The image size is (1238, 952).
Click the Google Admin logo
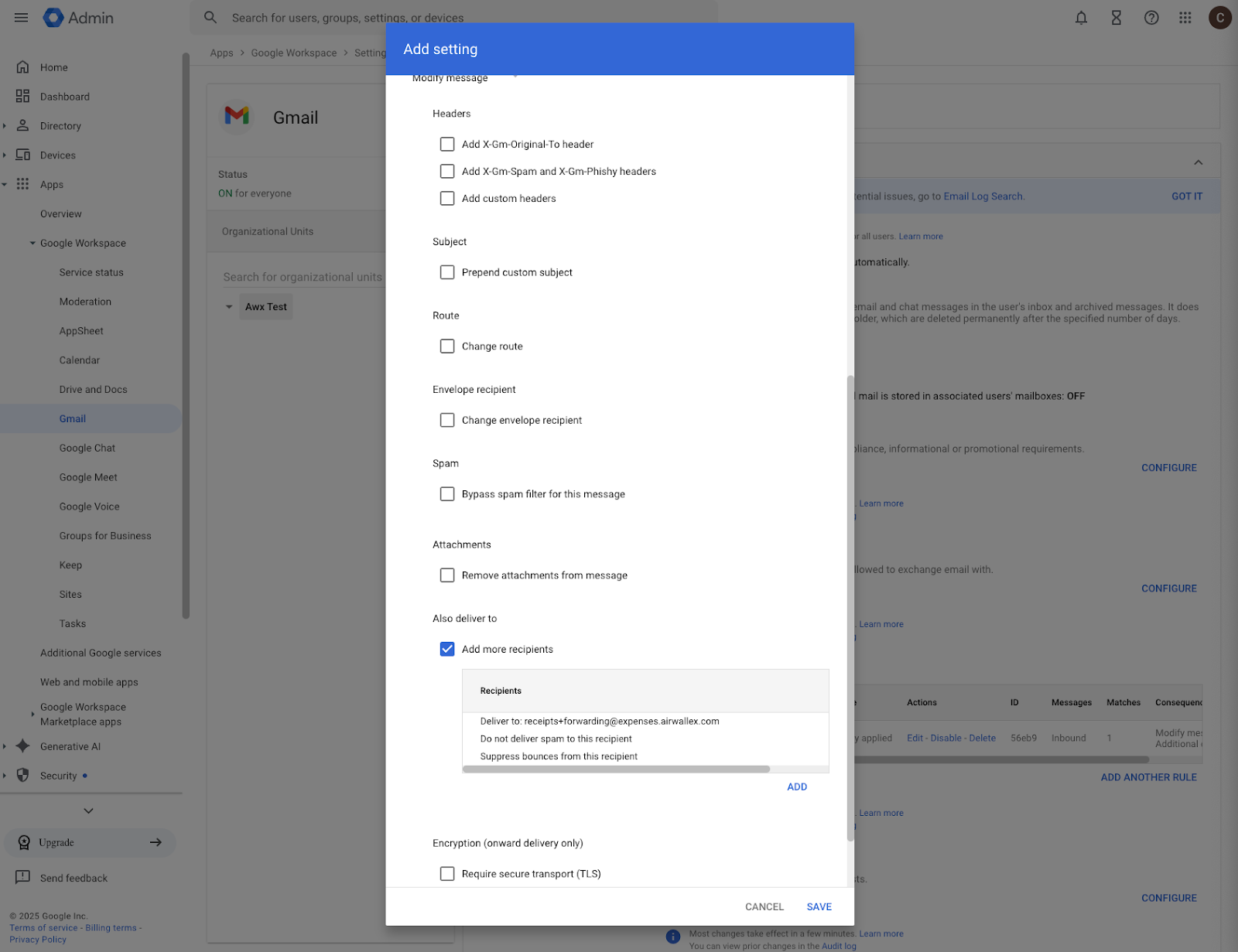79,17
